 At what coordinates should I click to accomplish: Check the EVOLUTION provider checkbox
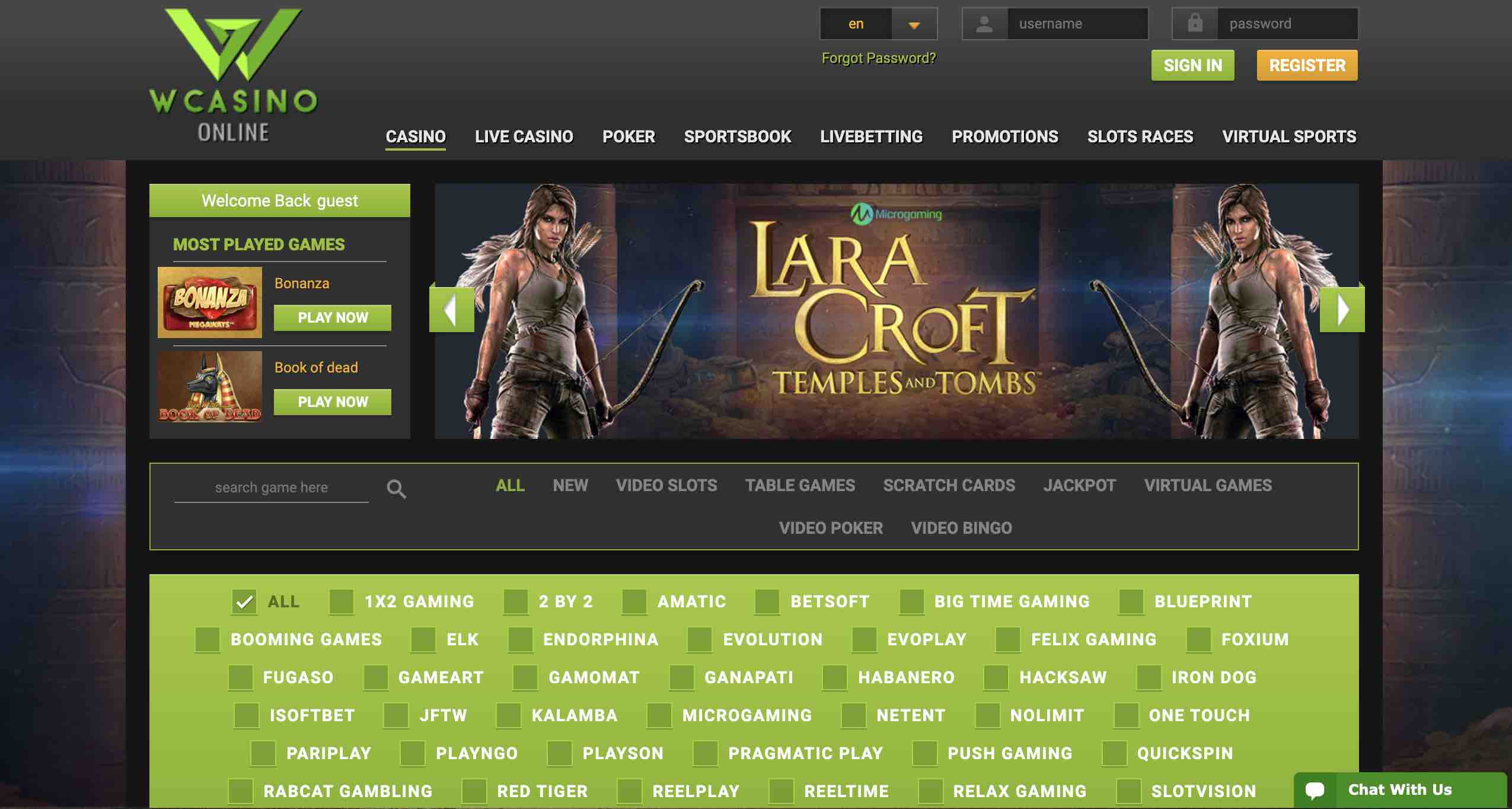pyautogui.click(x=699, y=639)
